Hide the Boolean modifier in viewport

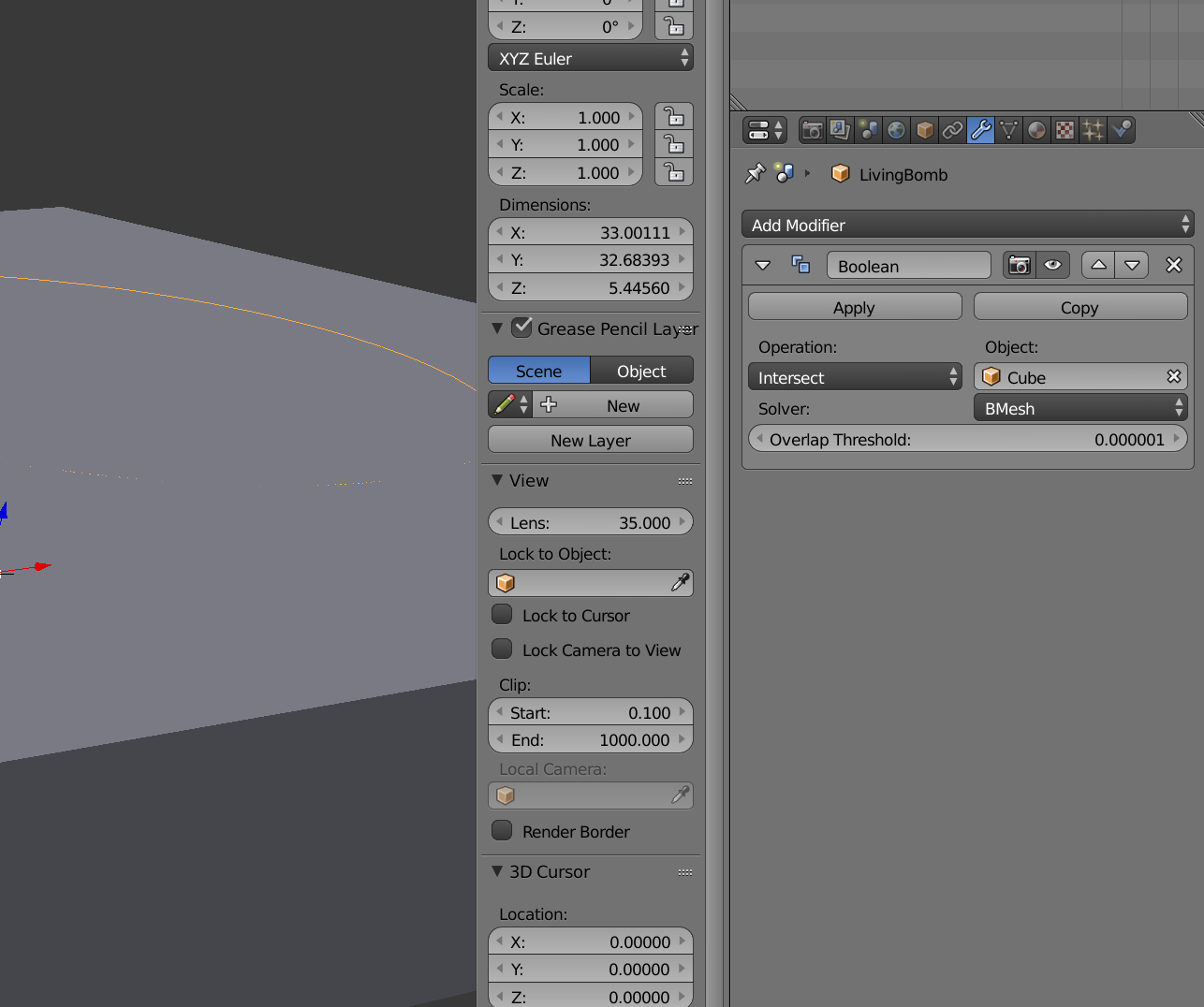(1051, 265)
